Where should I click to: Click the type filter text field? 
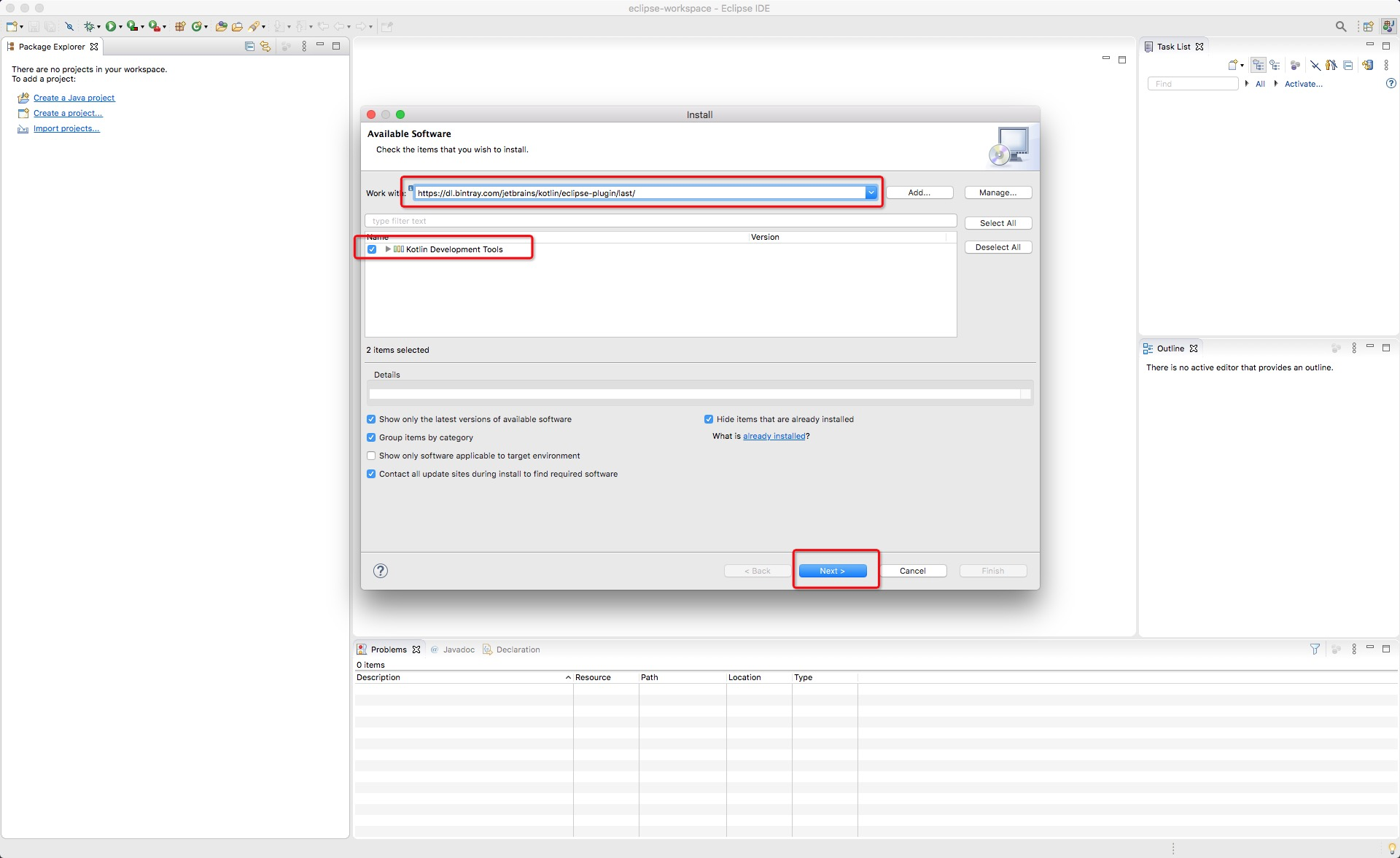click(661, 221)
